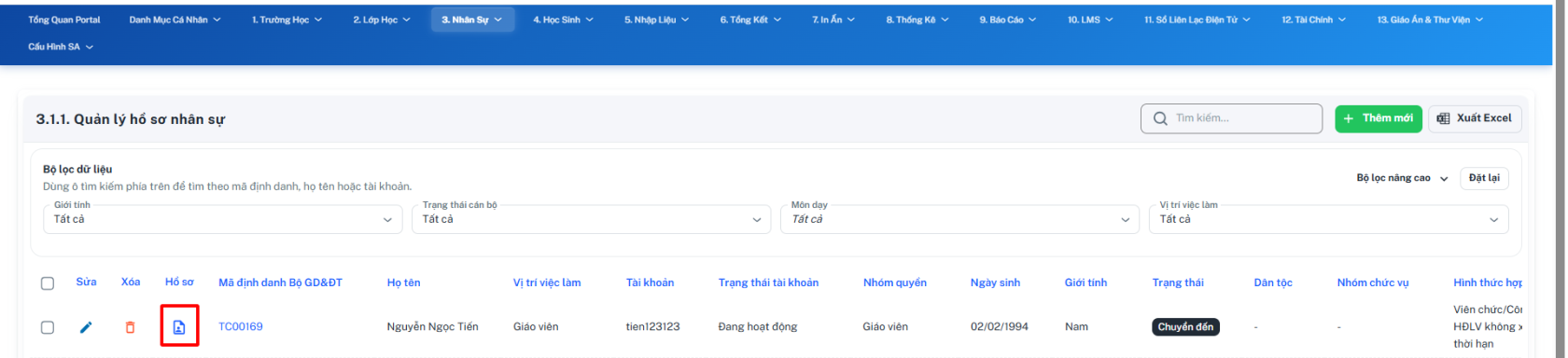Viewport: 1568px width, 358px height.
Task: Click the Thêm mới button
Action: click(x=1379, y=118)
